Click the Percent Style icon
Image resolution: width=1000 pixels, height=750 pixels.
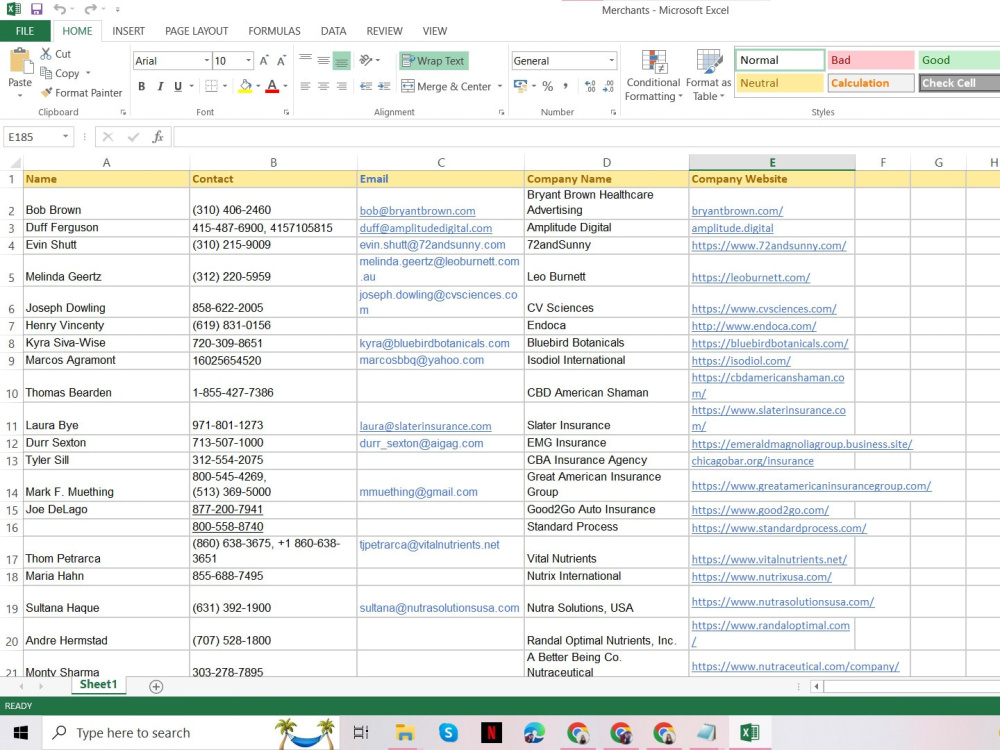coord(547,86)
